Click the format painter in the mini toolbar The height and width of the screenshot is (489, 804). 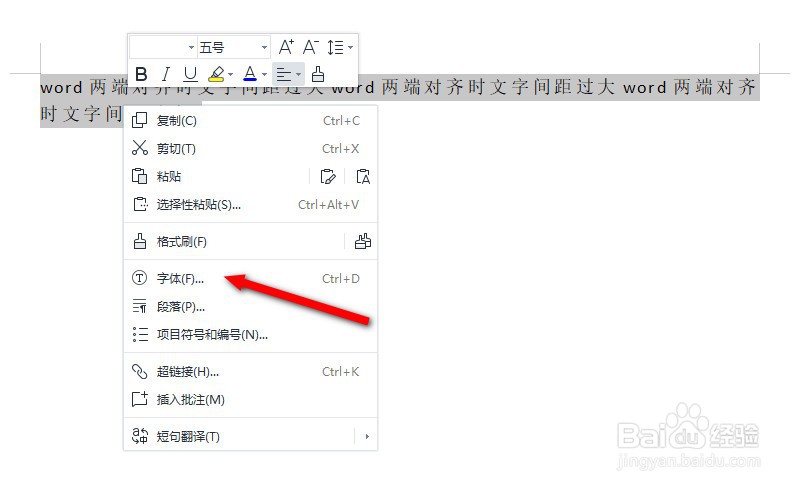[x=318, y=74]
